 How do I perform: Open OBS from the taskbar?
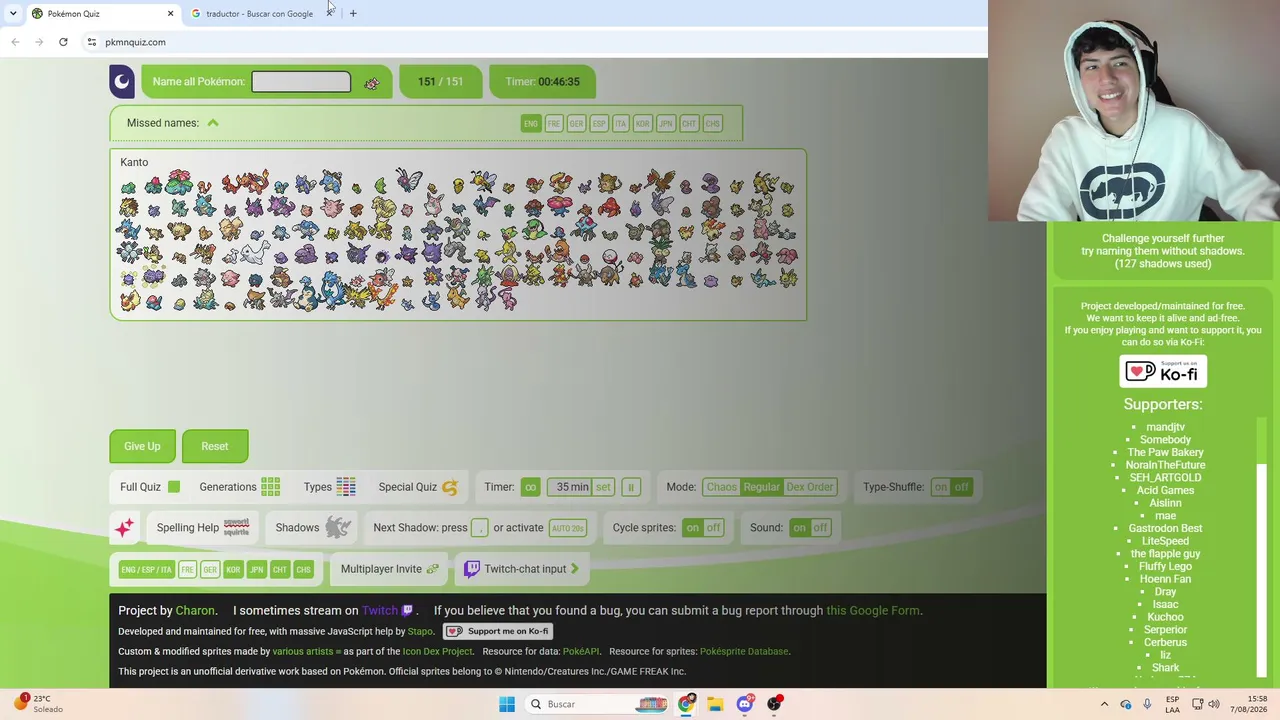point(774,704)
